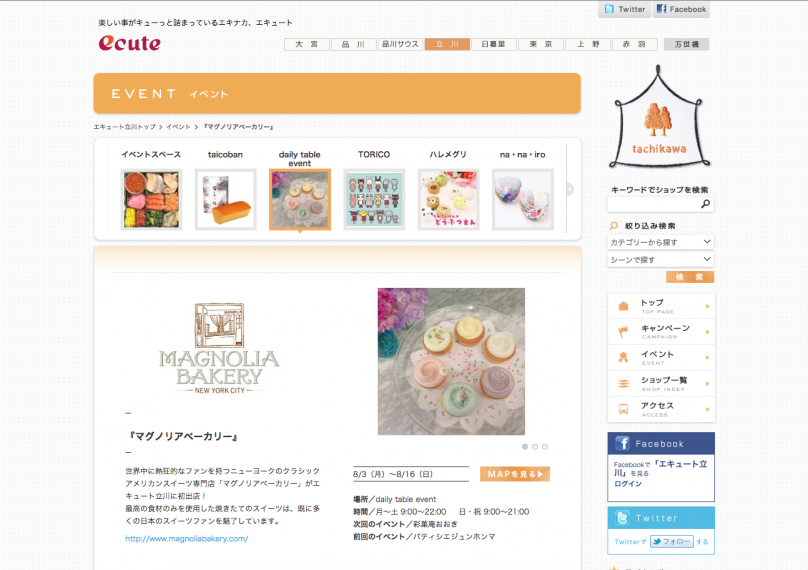
Task: Open previous event パティシエジュンホンマ
Action: pos(454,537)
